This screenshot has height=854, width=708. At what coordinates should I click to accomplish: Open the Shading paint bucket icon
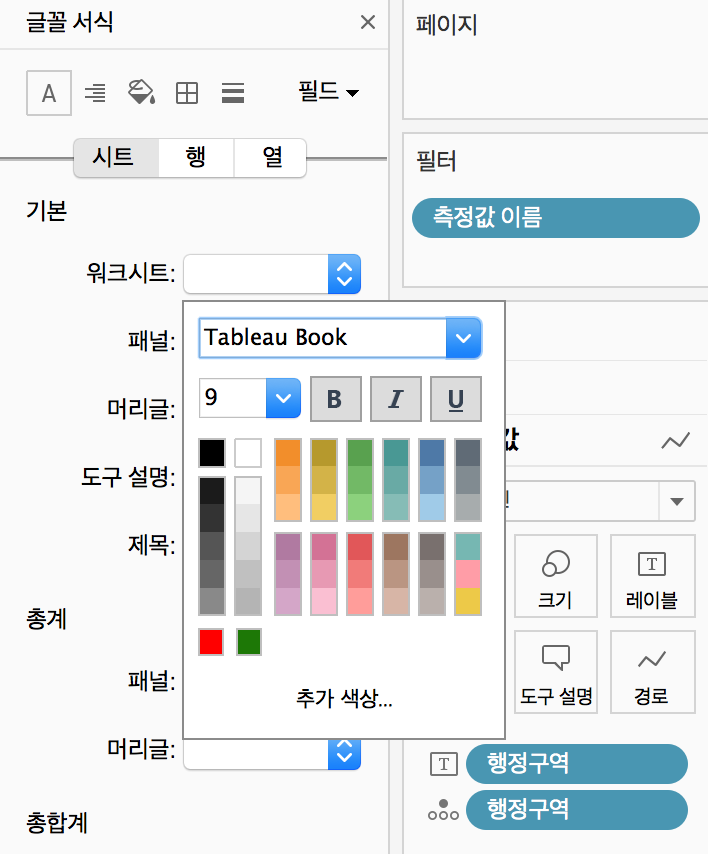[x=141, y=93]
